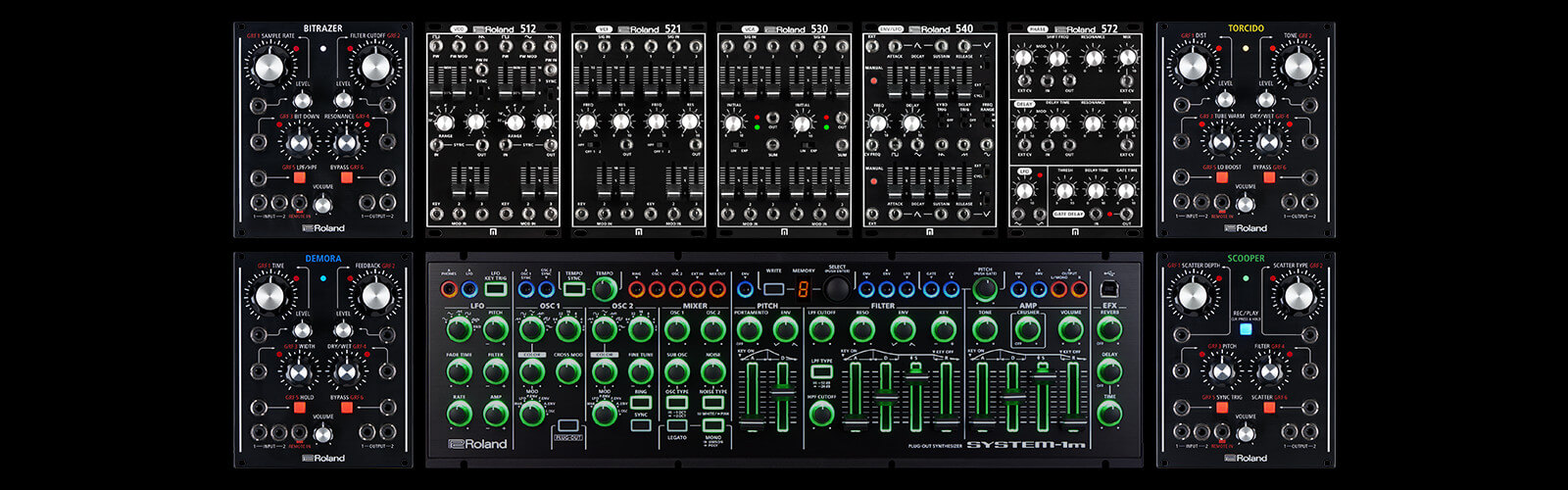Click the SUB OSC mixer knob
Image resolution: width=1568 pixels, height=490 pixels.
point(676,371)
